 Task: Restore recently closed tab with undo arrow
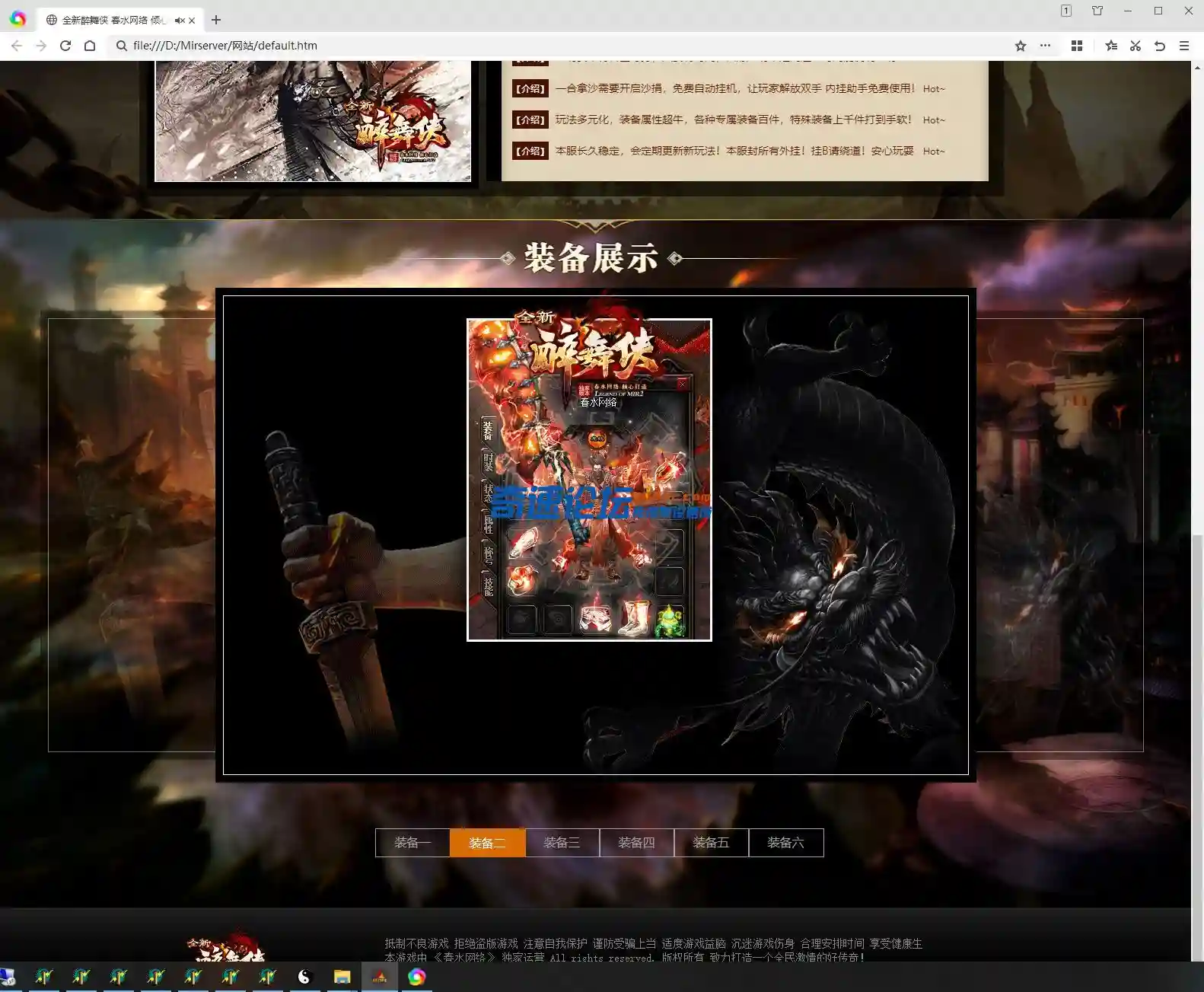(1160, 46)
